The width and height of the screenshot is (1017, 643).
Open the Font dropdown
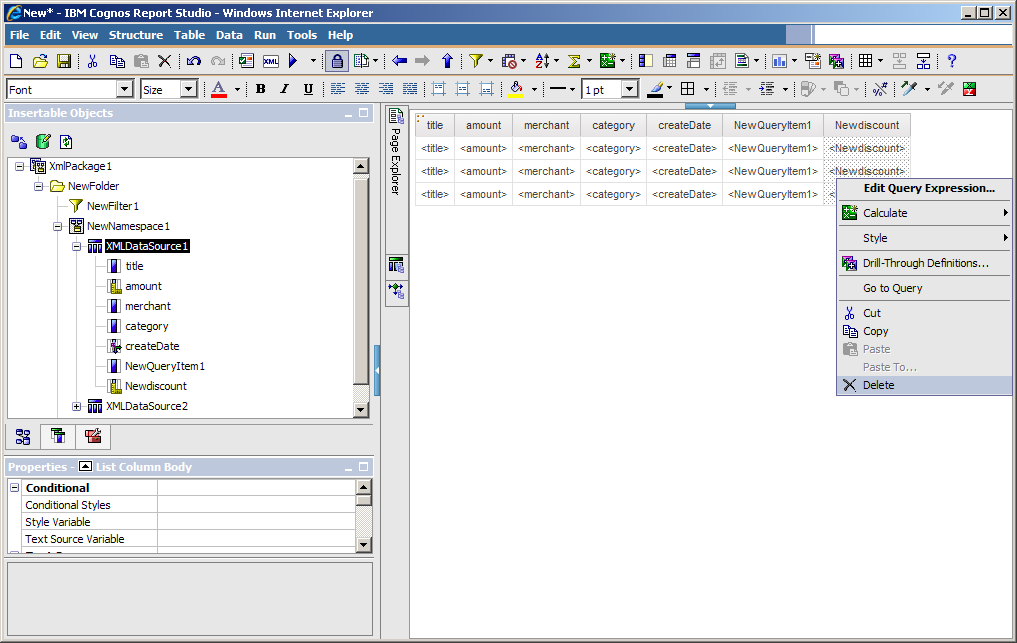(124, 89)
